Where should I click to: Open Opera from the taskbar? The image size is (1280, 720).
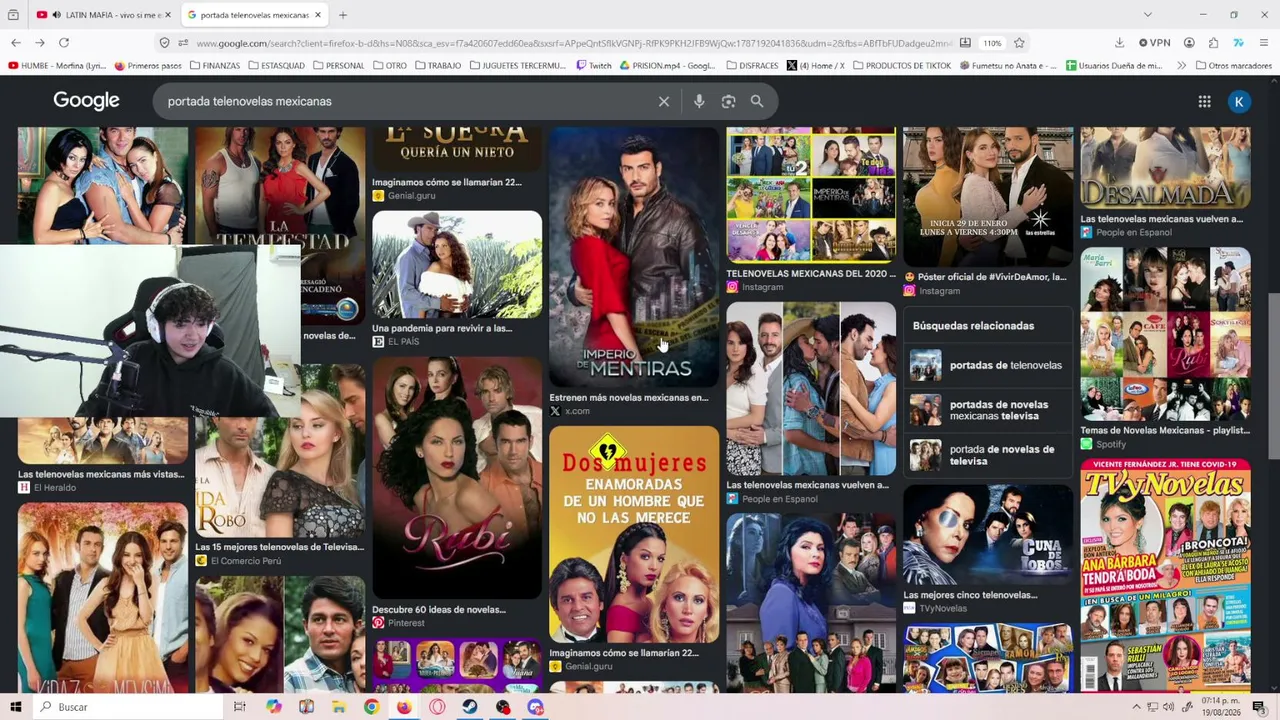[x=437, y=707]
